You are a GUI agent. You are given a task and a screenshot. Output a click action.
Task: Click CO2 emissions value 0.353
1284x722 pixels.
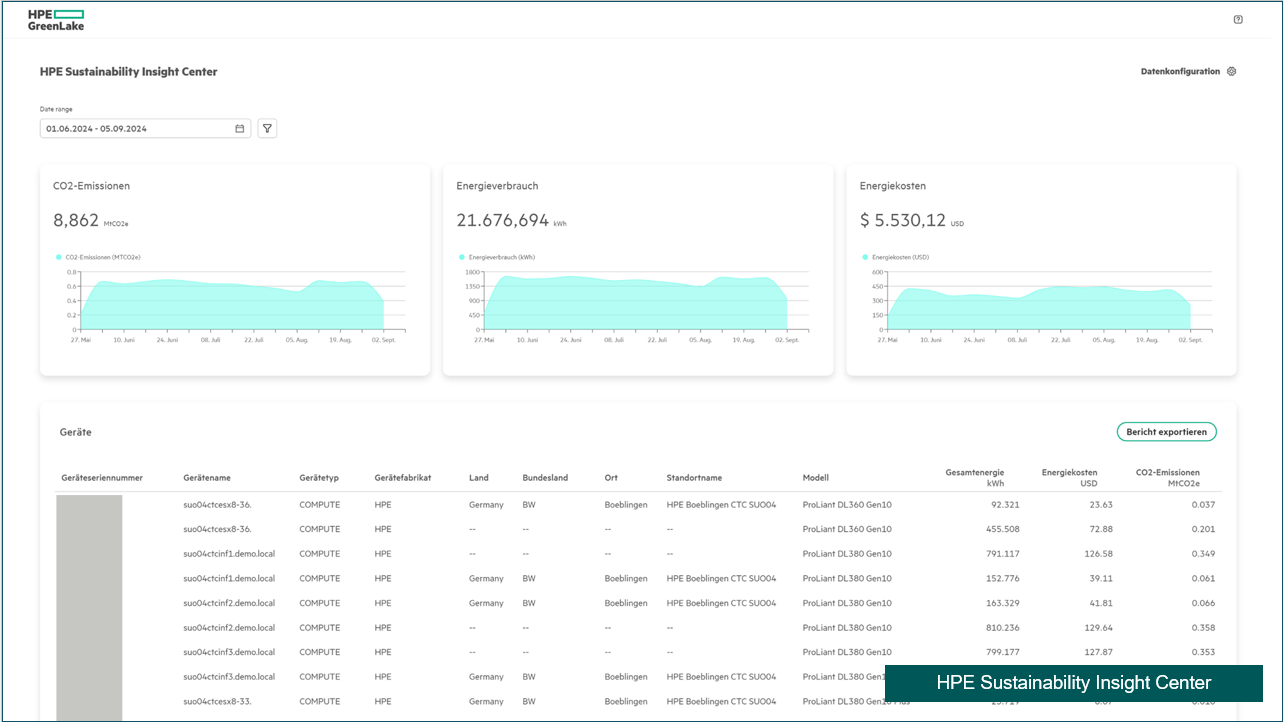pos(1204,652)
